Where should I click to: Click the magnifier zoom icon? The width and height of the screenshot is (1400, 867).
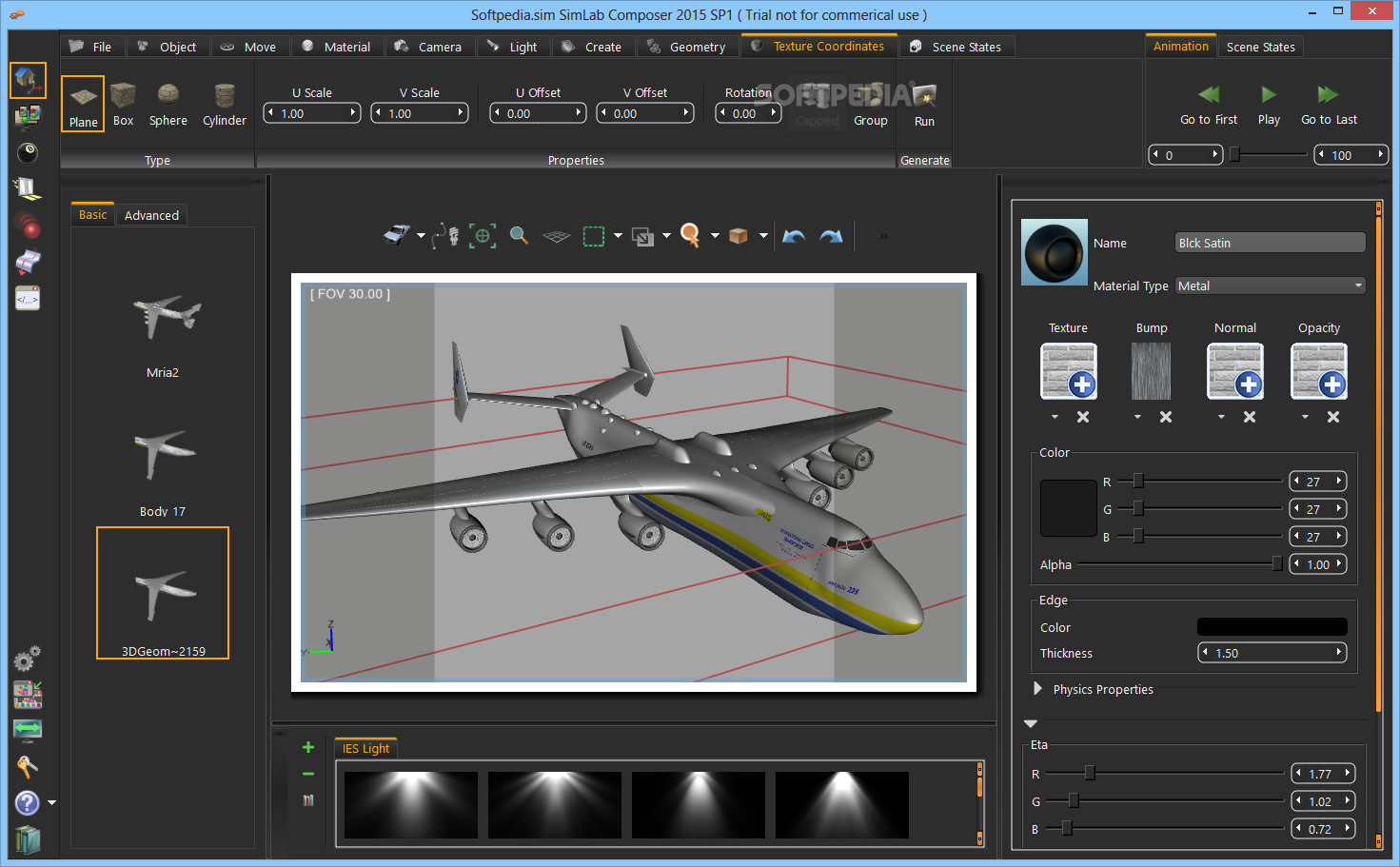coord(519,235)
